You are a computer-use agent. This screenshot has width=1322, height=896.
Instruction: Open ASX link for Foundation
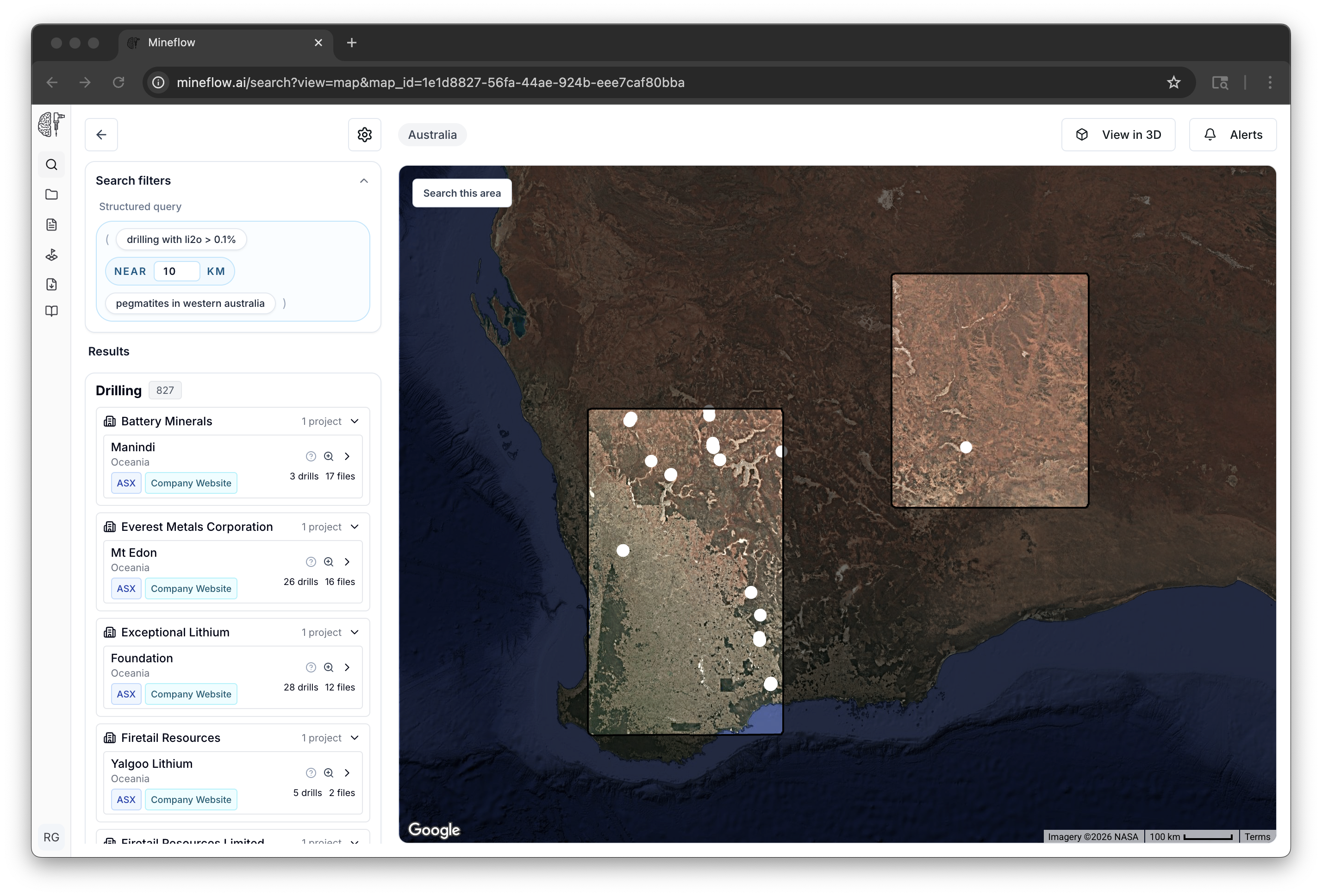tap(126, 694)
